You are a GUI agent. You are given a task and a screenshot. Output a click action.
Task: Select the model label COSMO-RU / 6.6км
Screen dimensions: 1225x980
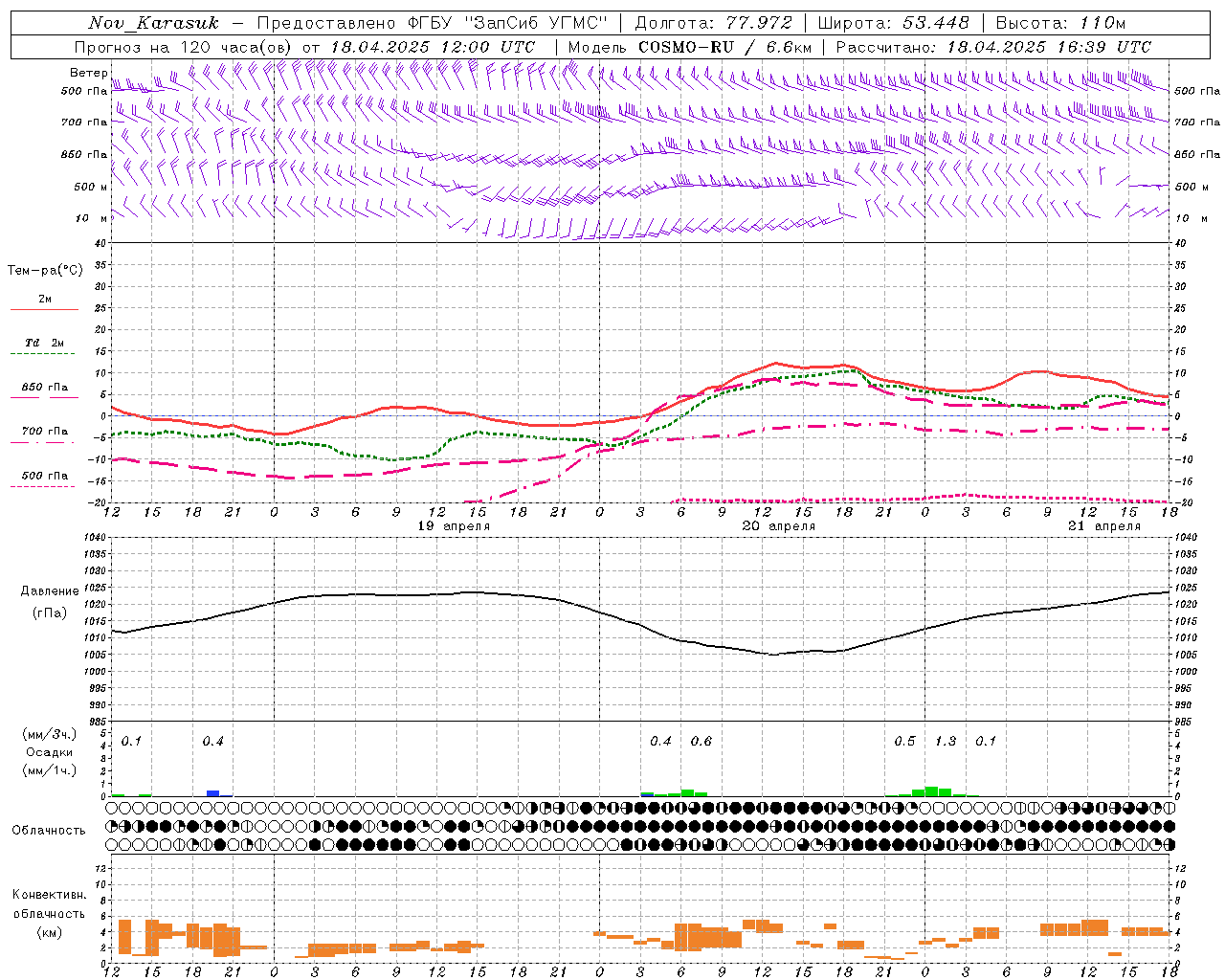coord(725,47)
